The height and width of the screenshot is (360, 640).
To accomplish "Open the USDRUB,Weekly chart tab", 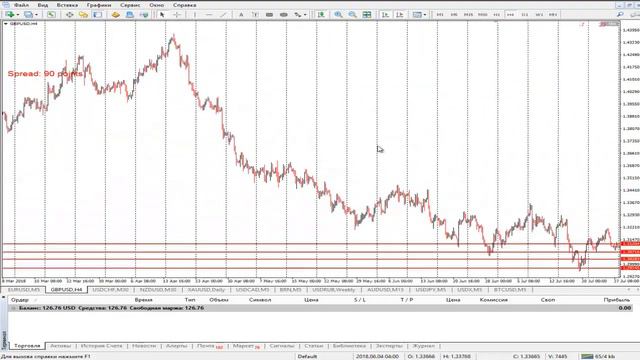I will coord(333,289).
